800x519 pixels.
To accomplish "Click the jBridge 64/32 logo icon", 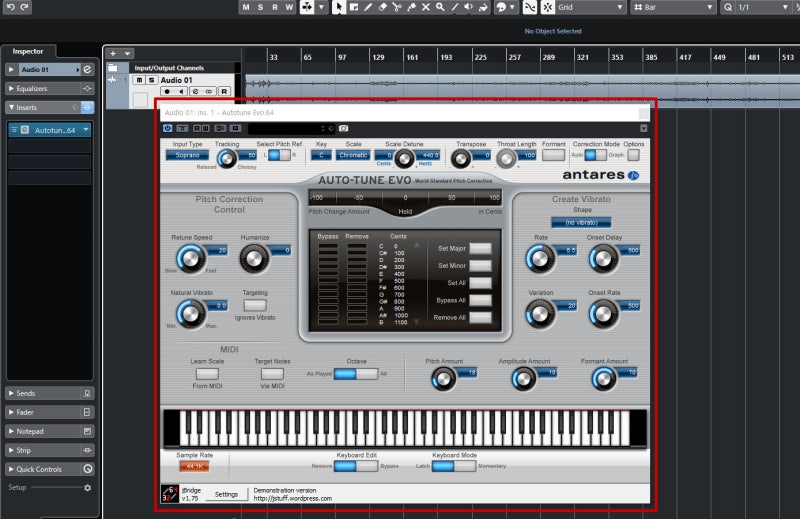I will [169, 494].
